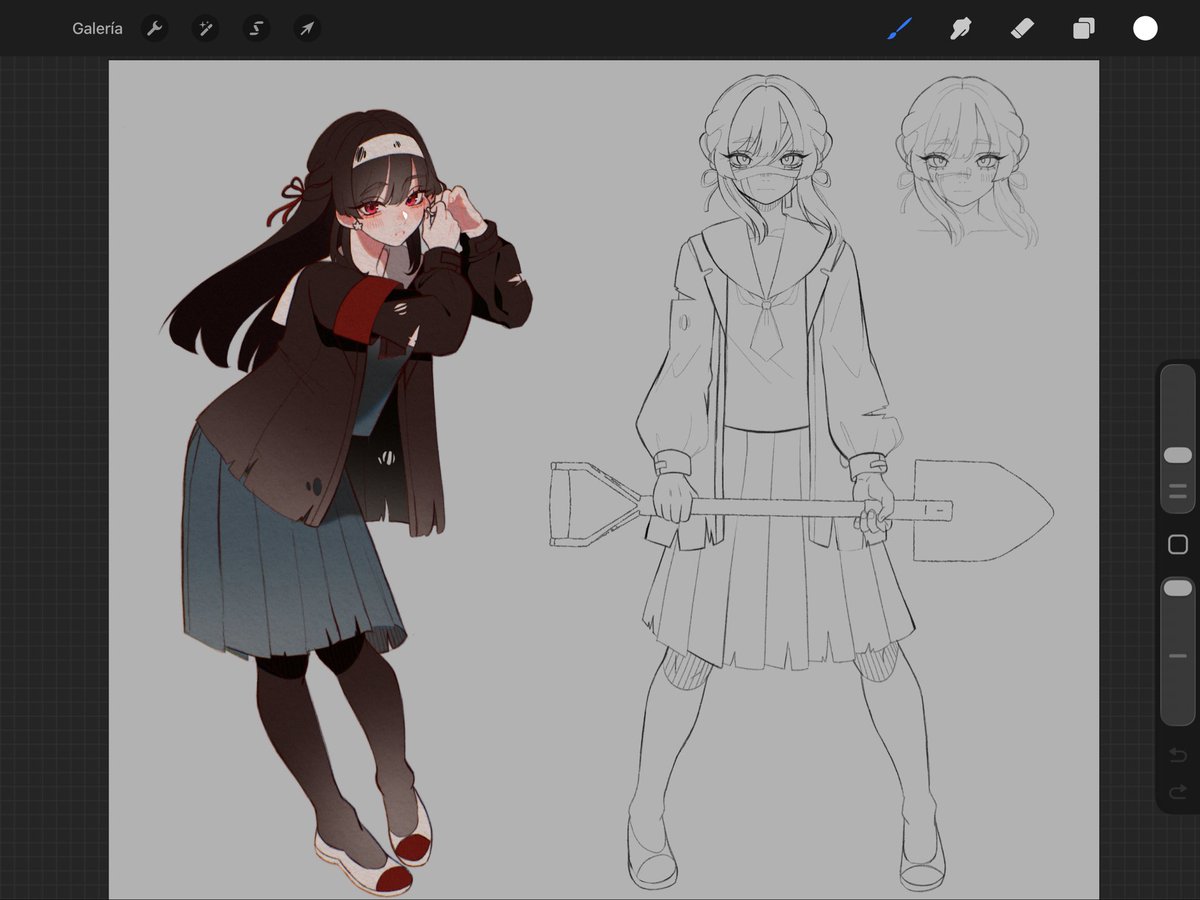Tap the square modify button in sidebar
This screenshot has height=900, width=1200.
[1178, 544]
